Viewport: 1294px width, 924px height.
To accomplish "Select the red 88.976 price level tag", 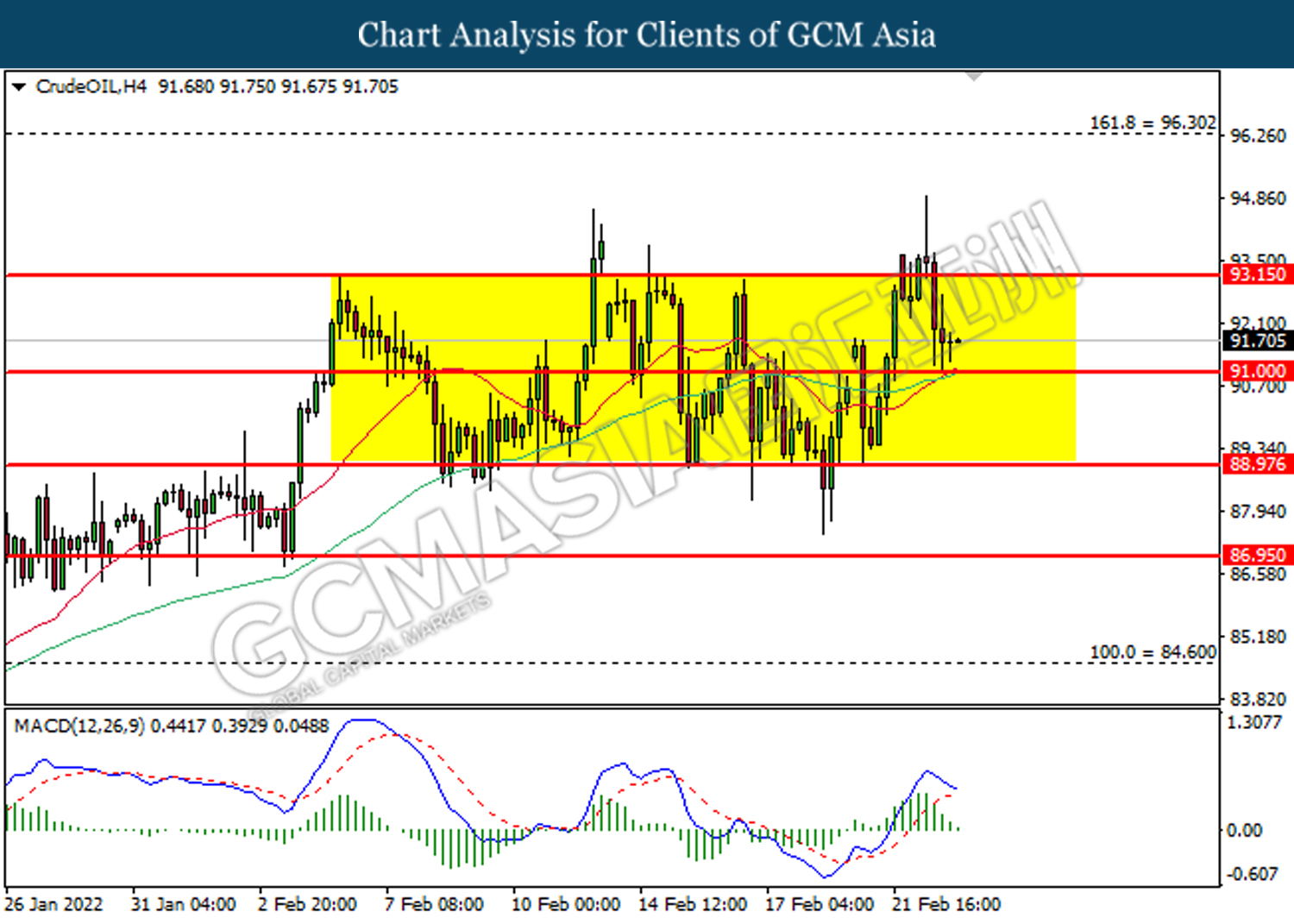I will tap(1257, 464).
